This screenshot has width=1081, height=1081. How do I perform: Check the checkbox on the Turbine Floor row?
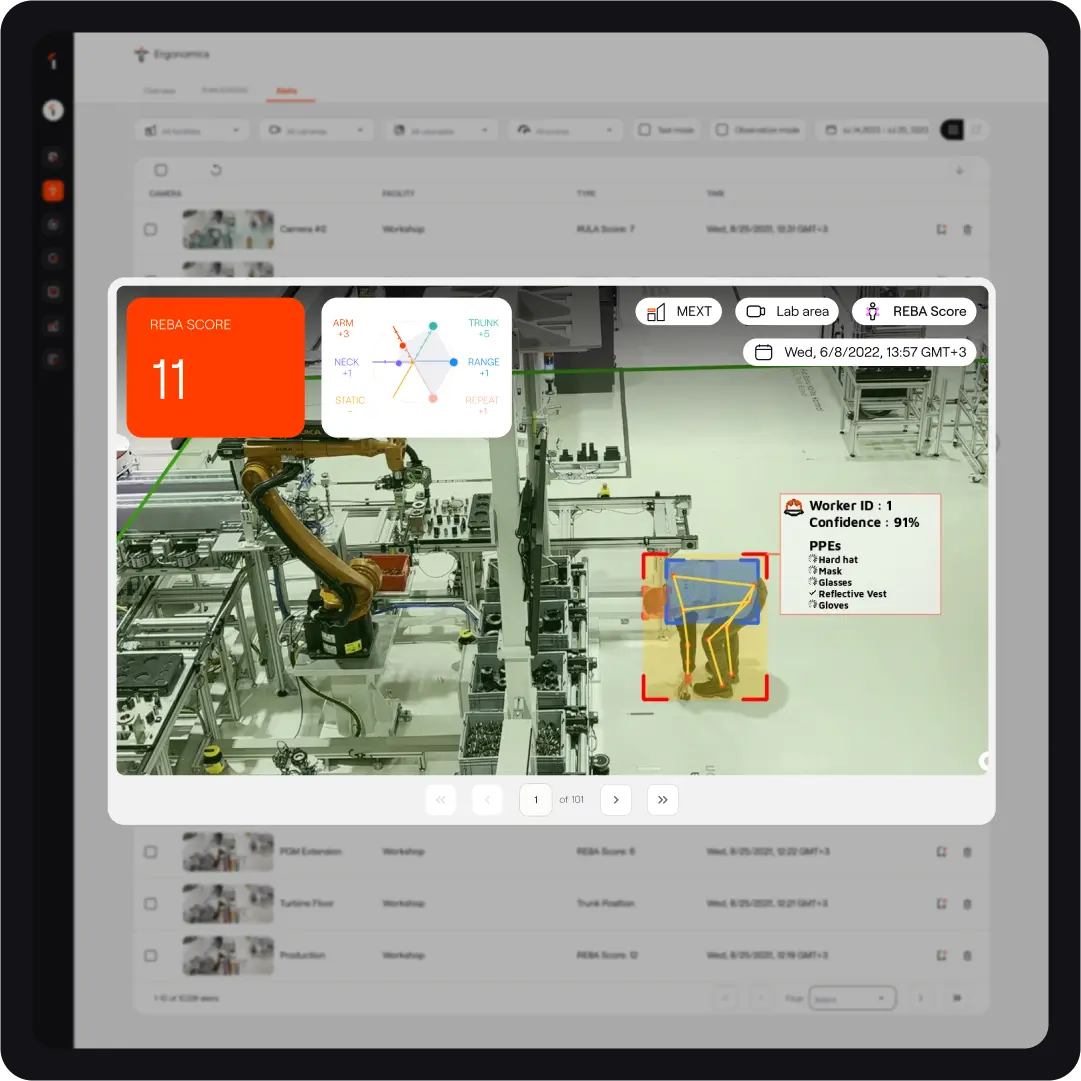tap(151, 903)
